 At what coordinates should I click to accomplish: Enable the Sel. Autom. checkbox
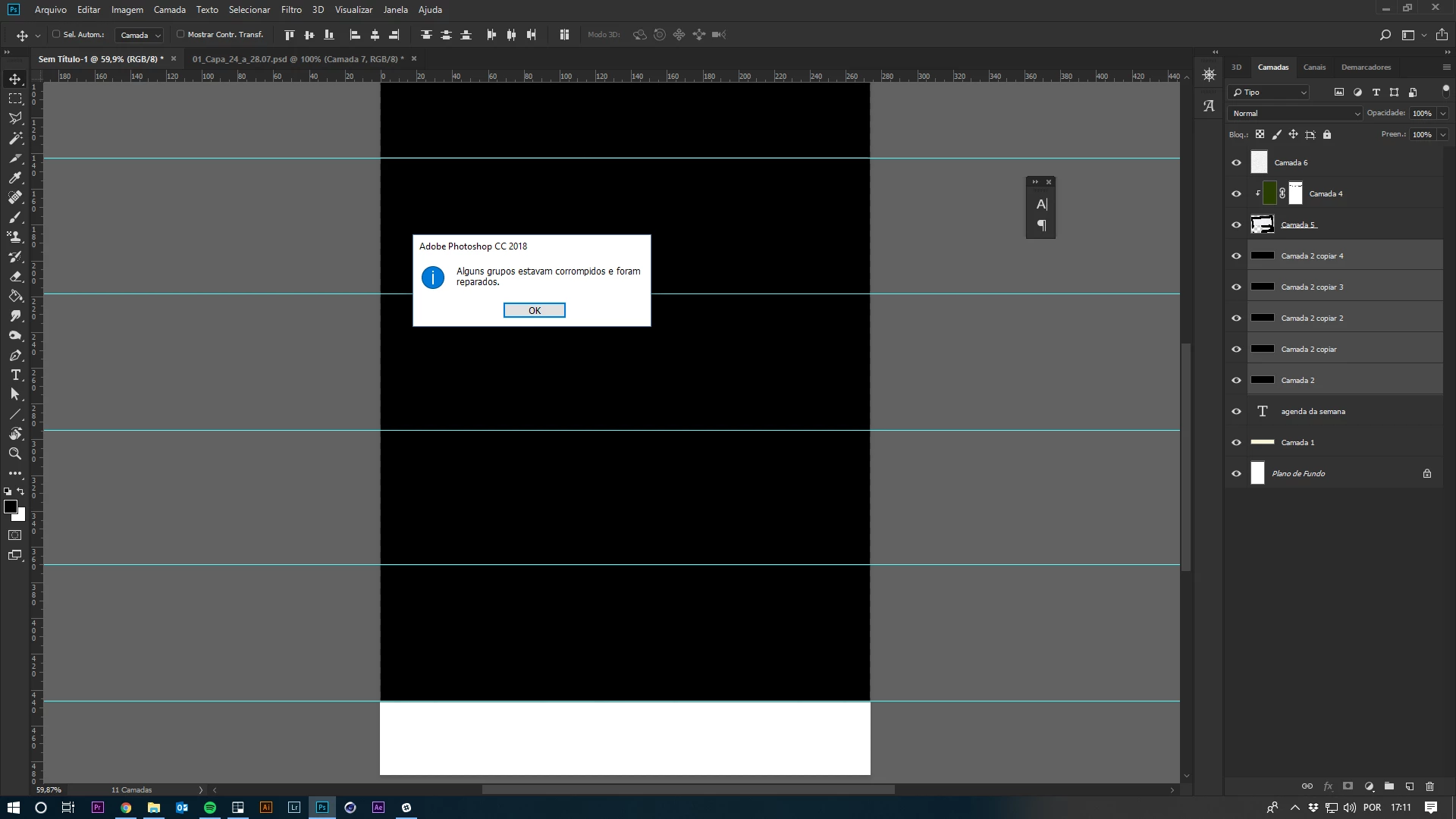[x=56, y=34]
